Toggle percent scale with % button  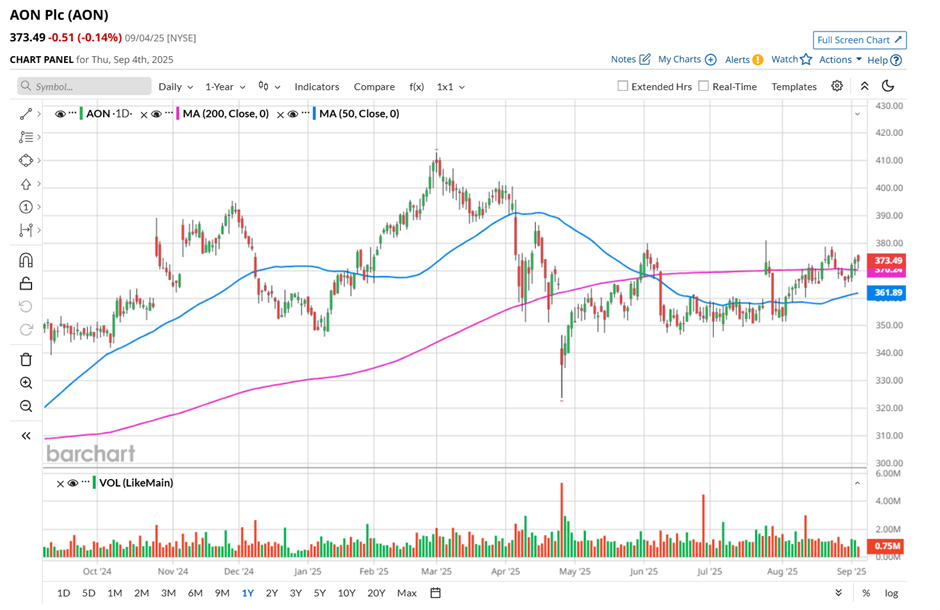pyautogui.click(x=866, y=593)
